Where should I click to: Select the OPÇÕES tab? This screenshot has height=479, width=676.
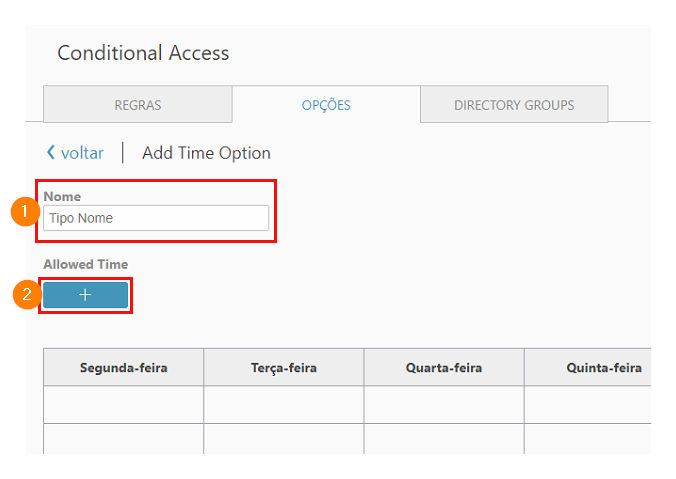[326, 104]
